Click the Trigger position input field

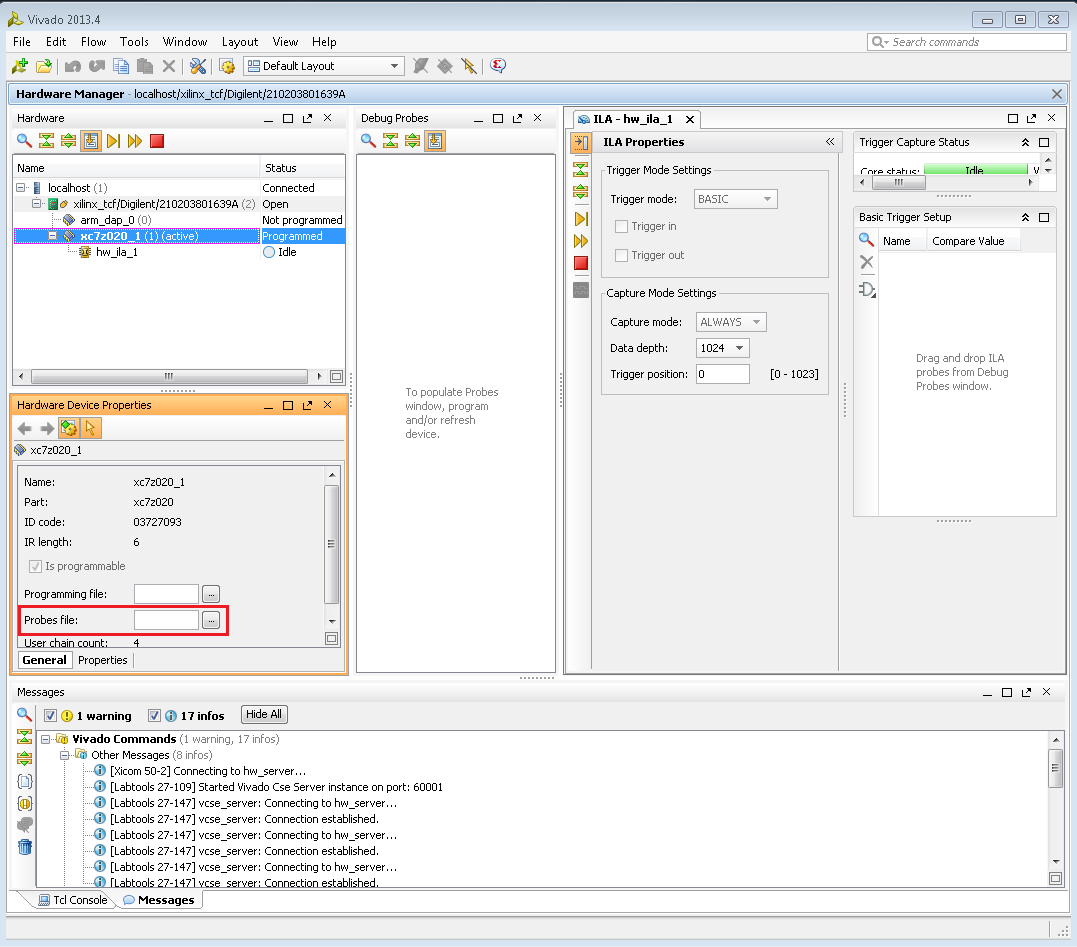(722, 374)
